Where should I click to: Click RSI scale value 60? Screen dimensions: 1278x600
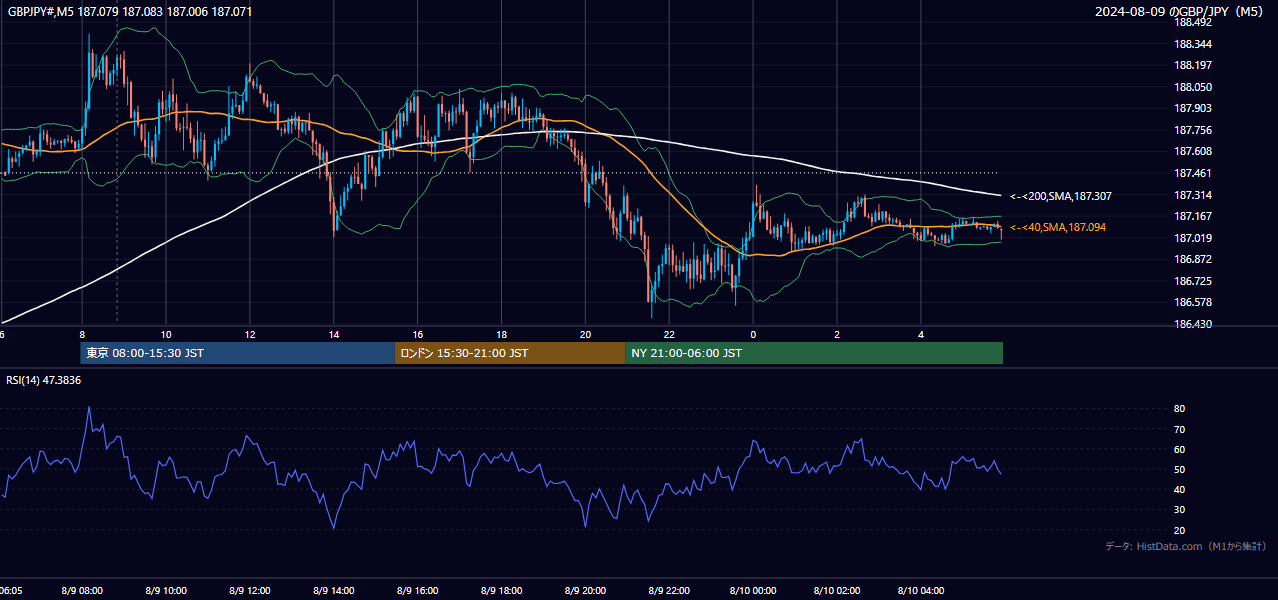pyautogui.click(x=1180, y=449)
